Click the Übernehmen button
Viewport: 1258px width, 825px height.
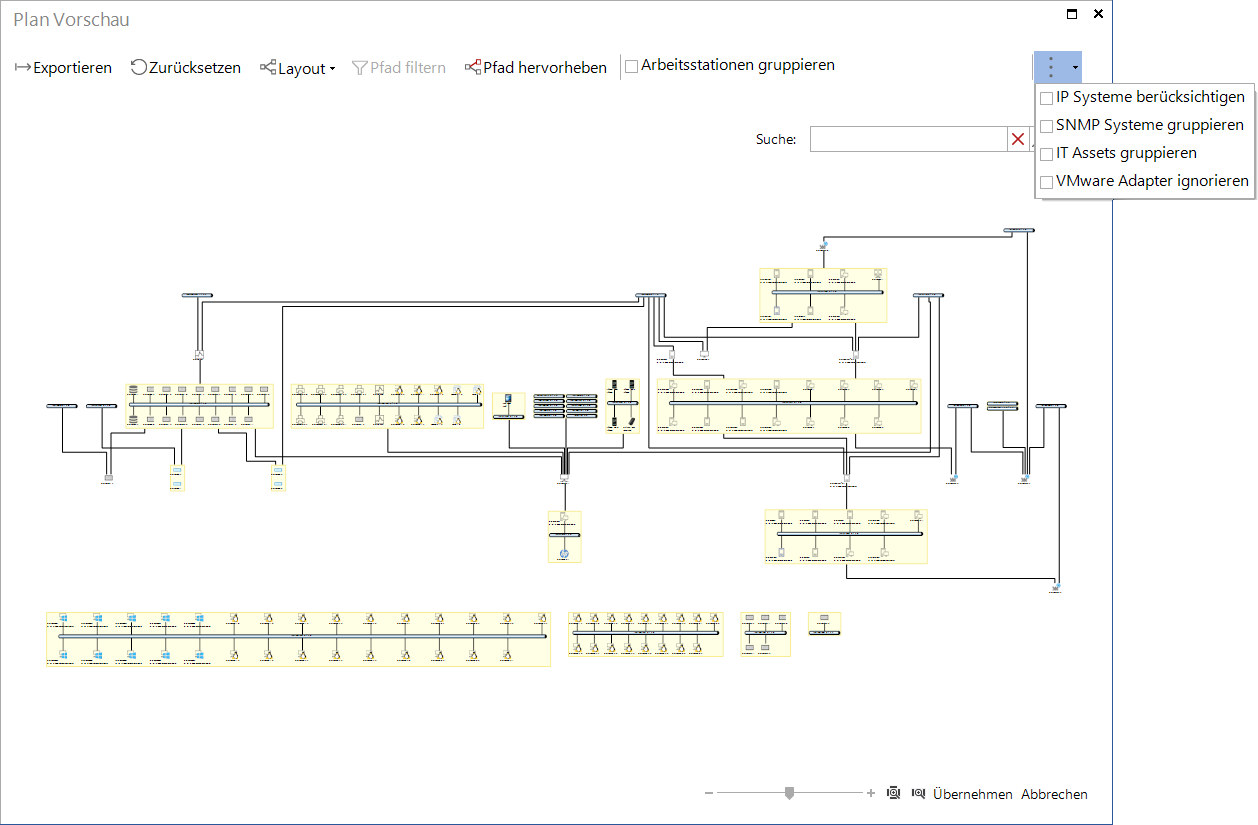point(973,794)
